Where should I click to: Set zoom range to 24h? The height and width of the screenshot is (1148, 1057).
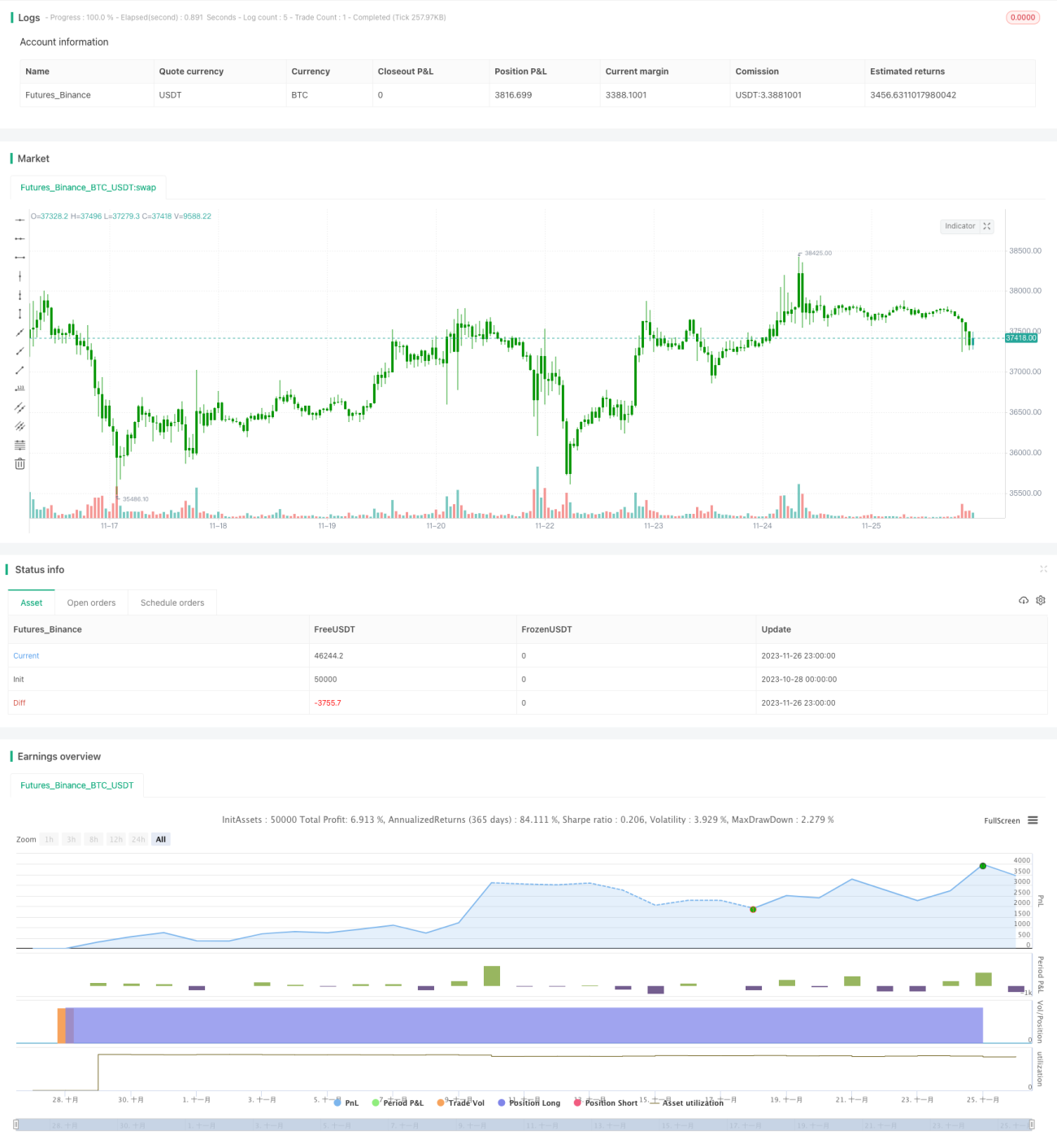138,839
